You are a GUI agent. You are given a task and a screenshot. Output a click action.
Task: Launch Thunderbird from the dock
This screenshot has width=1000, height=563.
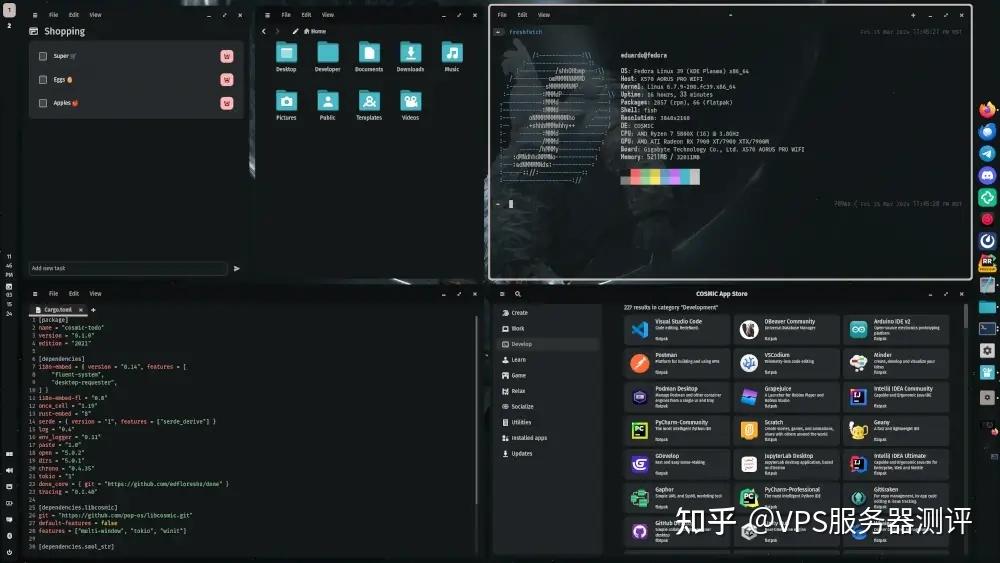(x=987, y=132)
